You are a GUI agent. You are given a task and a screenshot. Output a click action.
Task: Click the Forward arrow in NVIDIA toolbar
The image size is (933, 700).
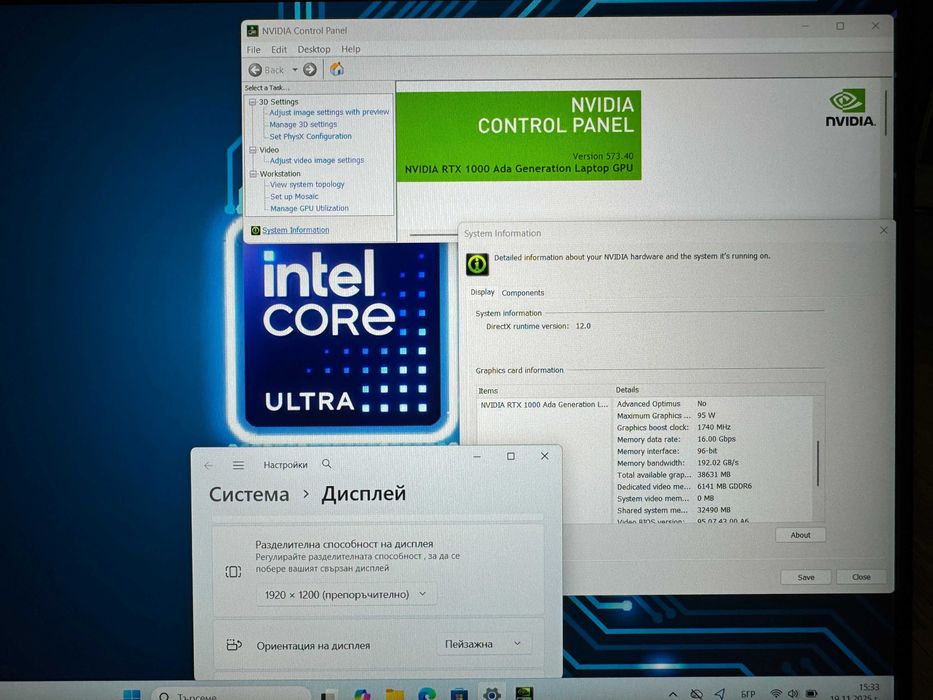point(309,70)
